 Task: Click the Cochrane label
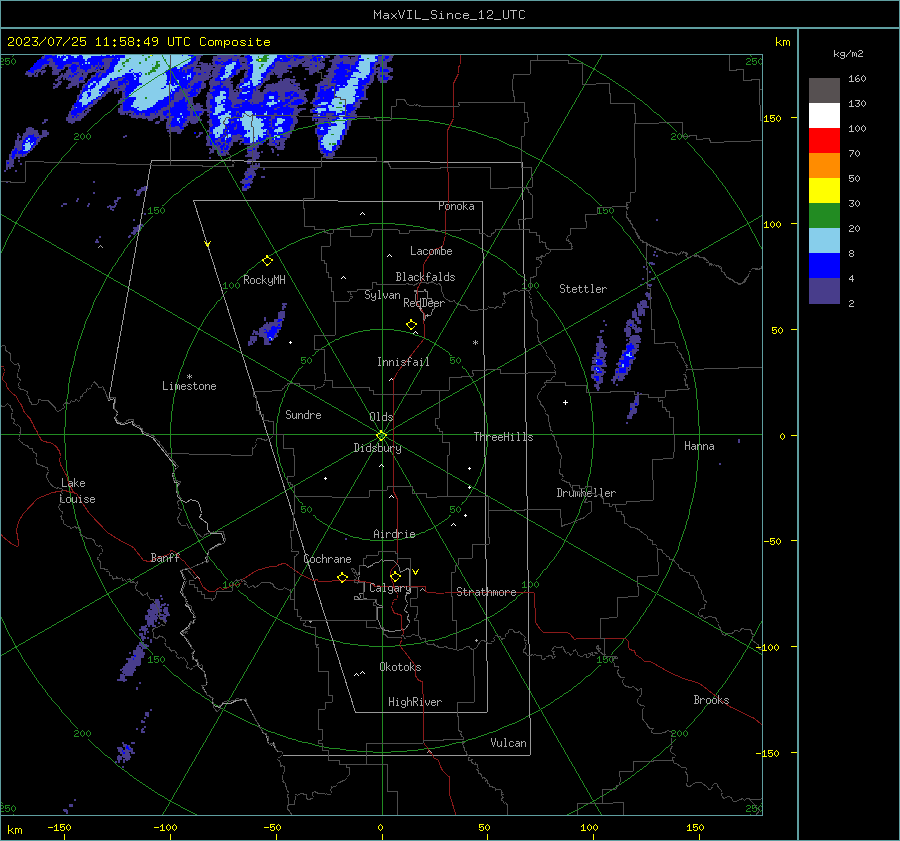coord(327,559)
